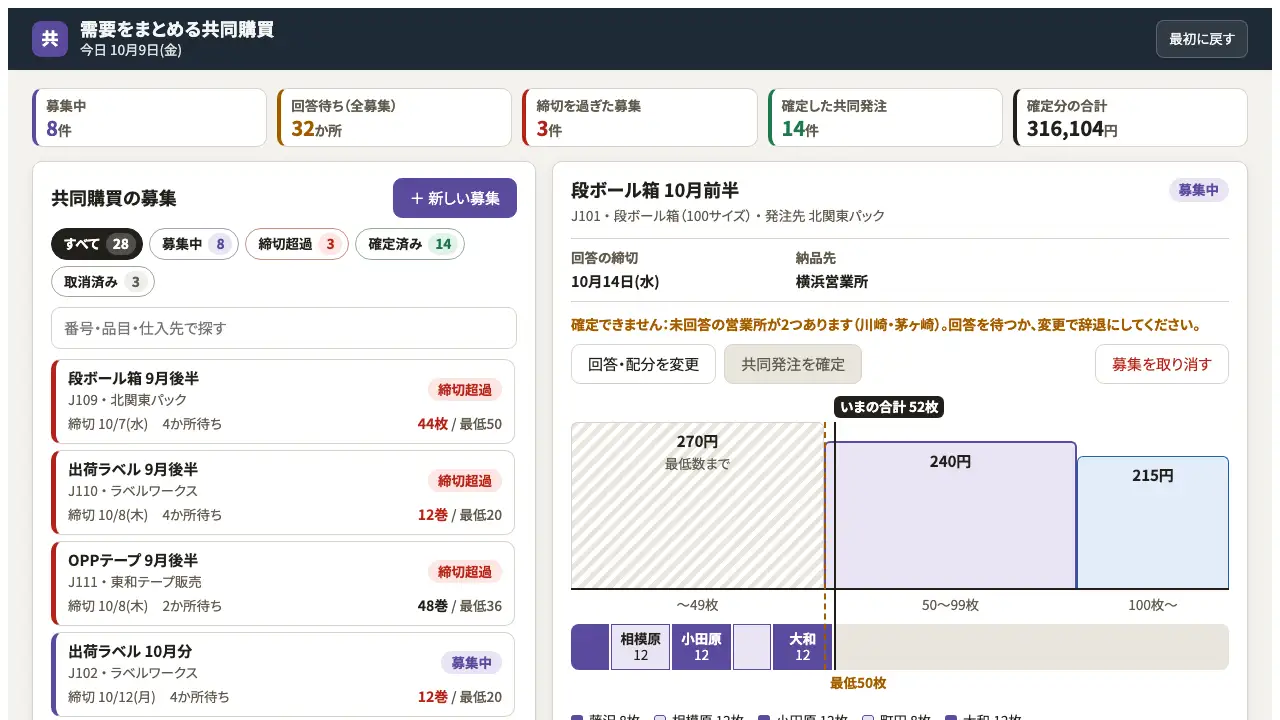Open 回答・配分を変更 for this request
Image resolution: width=1280 pixels, height=720 pixels.
point(644,364)
